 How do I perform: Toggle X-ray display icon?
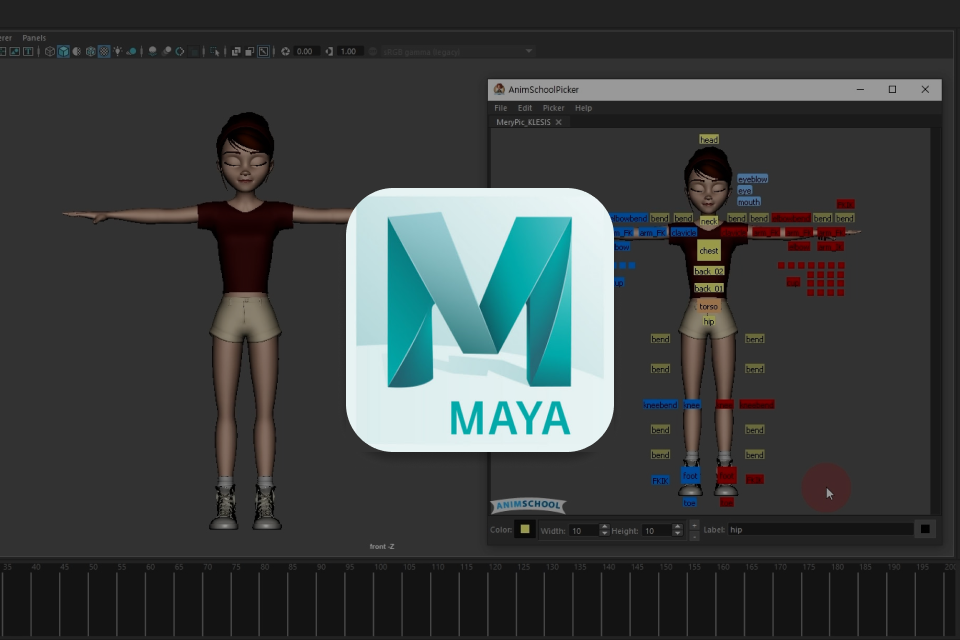[236, 51]
